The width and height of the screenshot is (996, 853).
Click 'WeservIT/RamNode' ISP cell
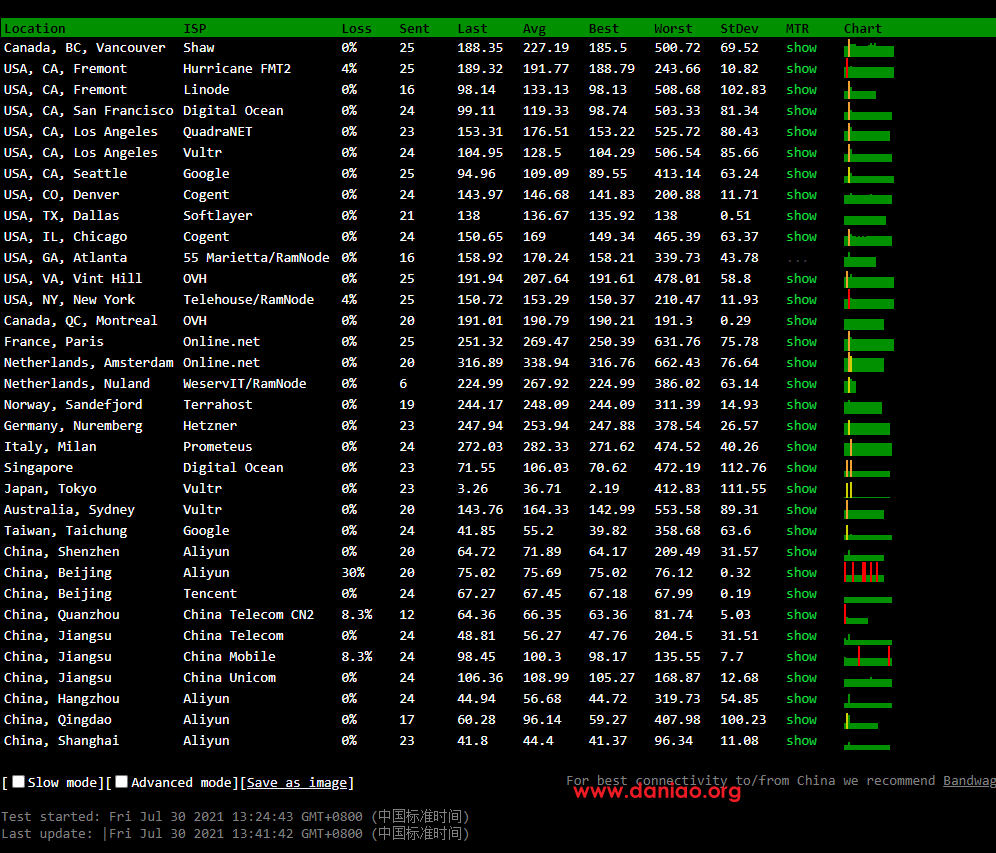[245, 384]
